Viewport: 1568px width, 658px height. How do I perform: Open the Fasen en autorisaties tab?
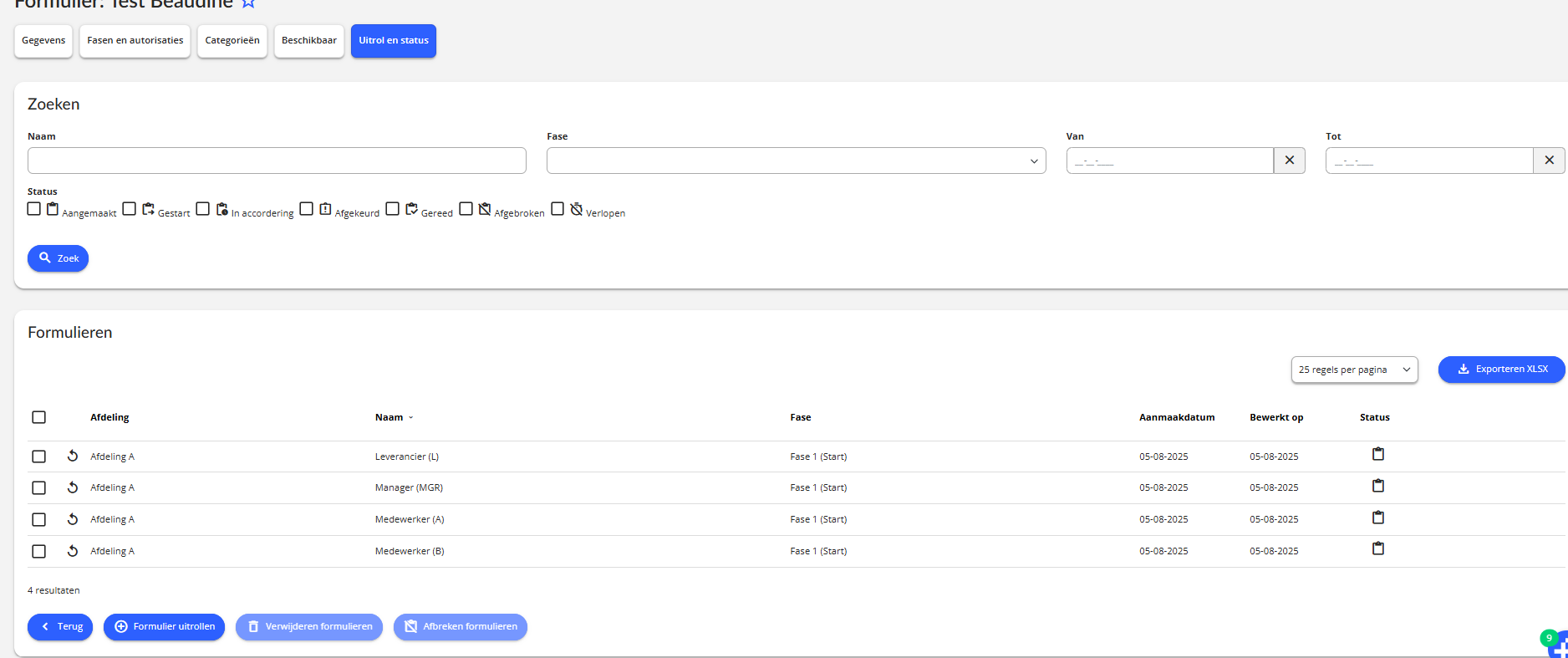(x=135, y=41)
